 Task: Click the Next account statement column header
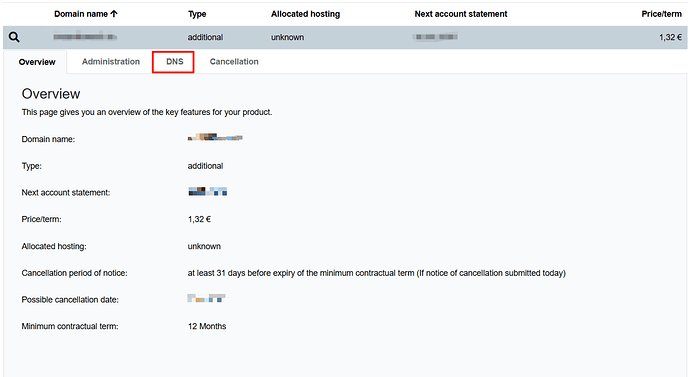tap(461, 14)
